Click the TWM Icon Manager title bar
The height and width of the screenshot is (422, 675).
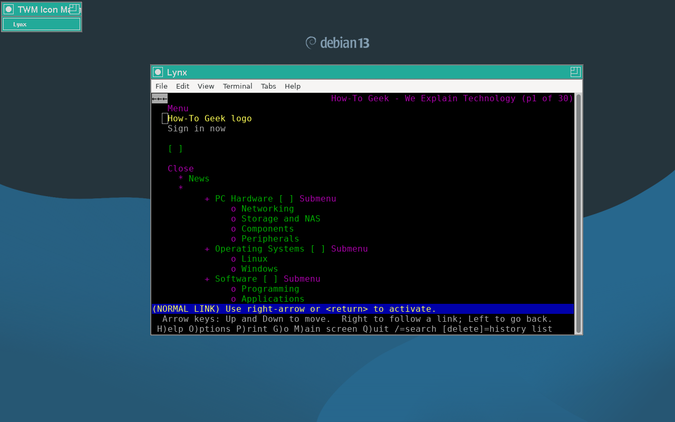(41, 9)
